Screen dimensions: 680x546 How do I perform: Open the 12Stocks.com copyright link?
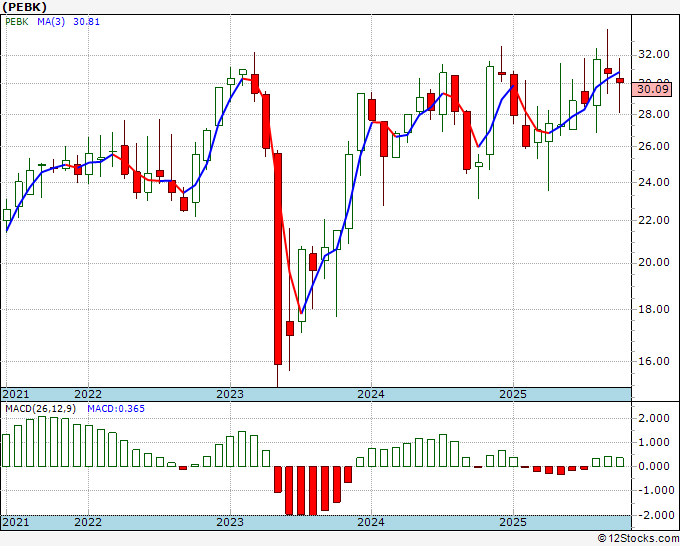(x=638, y=539)
